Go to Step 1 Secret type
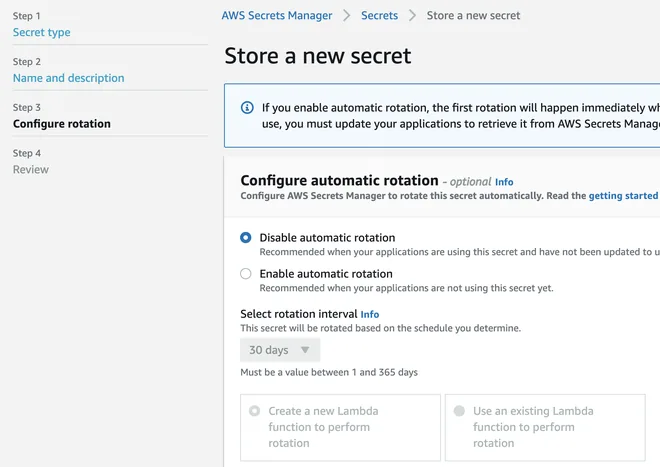660x467 pixels. (x=41, y=32)
